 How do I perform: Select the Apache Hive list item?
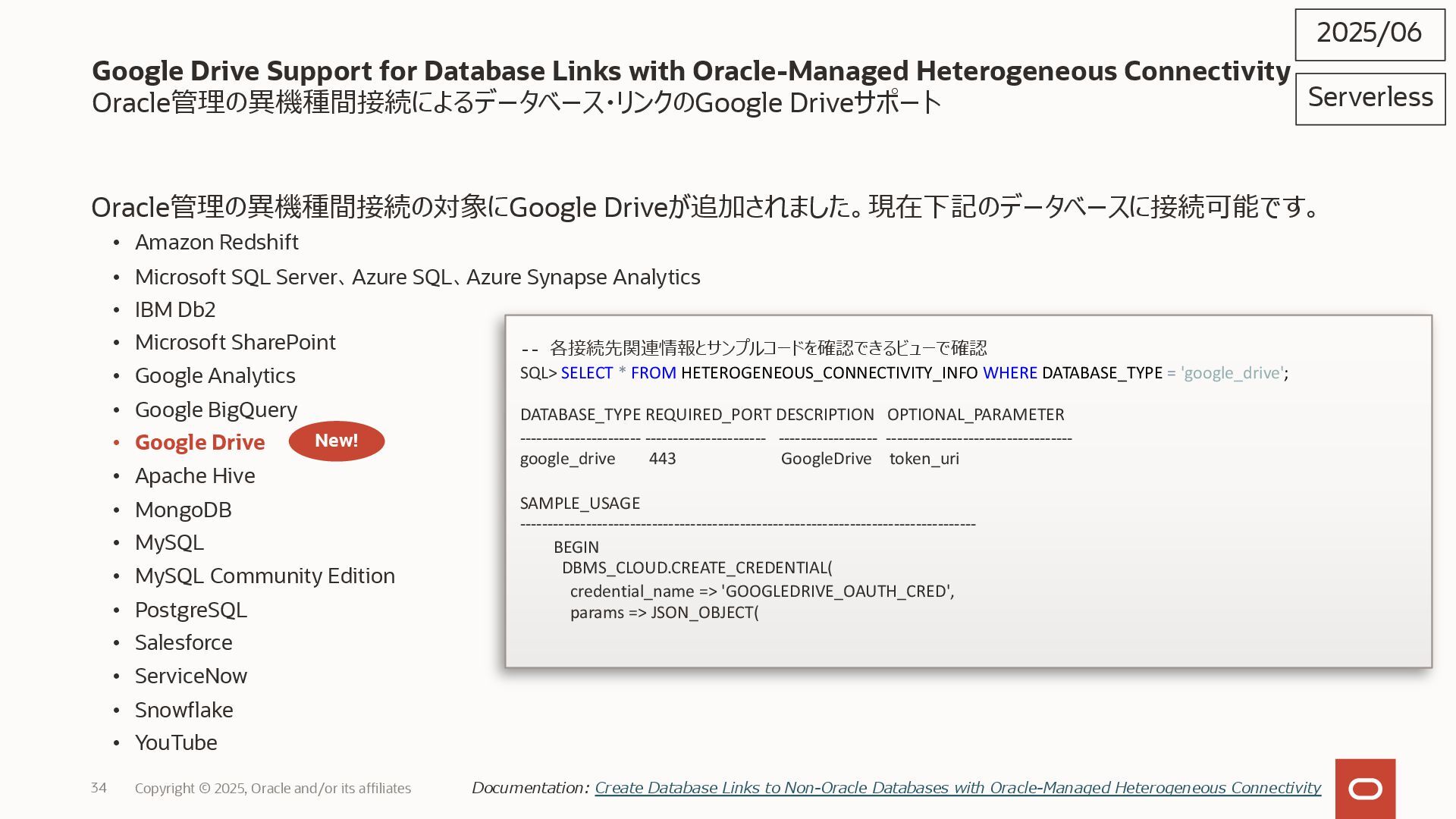(195, 475)
